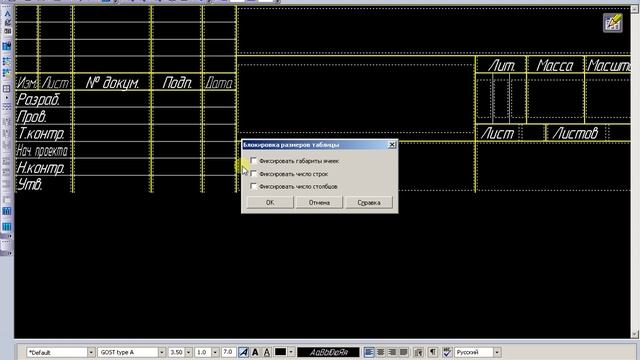The image size is (640, 360).
Task: Align text to the right
Action: point(392,352)
